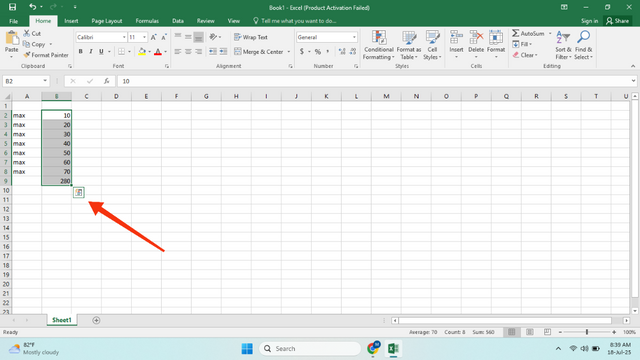Viewport: 640px width, 360px height.
Task: Click the zoom slider handle
Action: pos(587,332)
